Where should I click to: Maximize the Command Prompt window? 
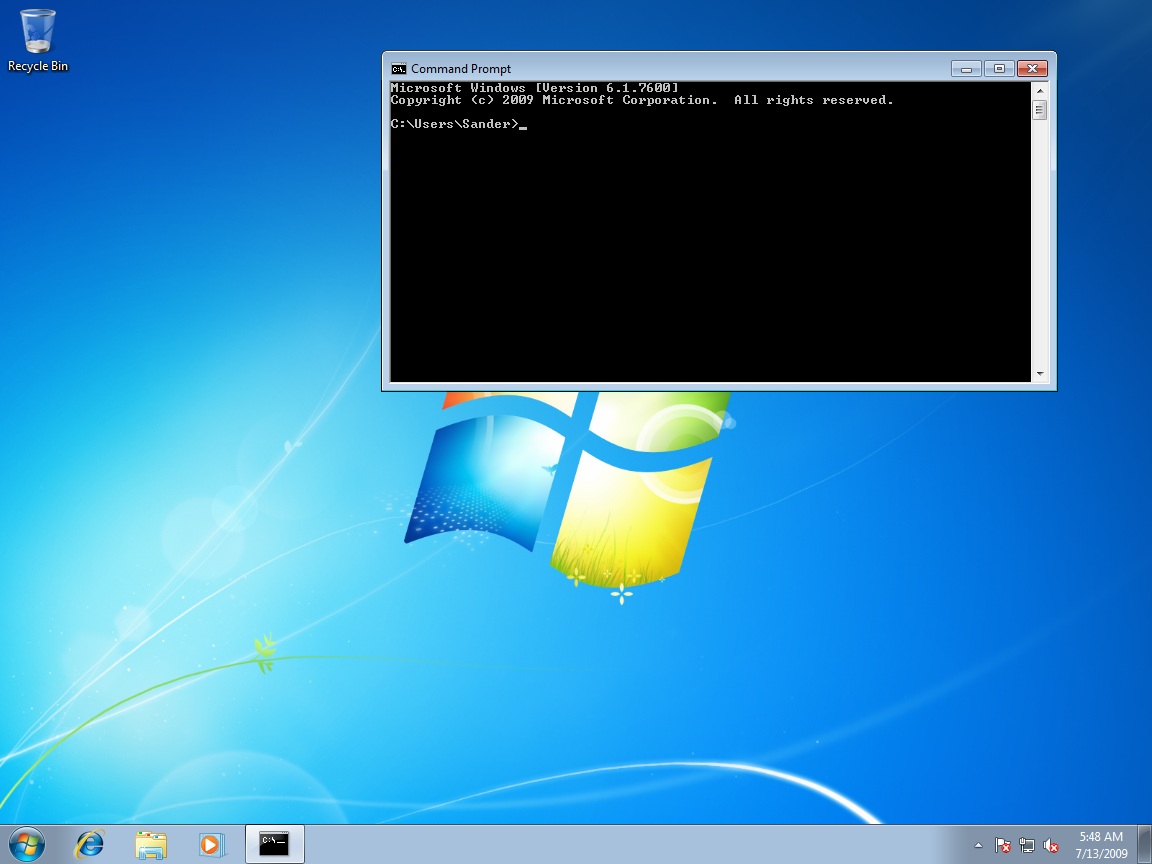[x=998, y=68]
